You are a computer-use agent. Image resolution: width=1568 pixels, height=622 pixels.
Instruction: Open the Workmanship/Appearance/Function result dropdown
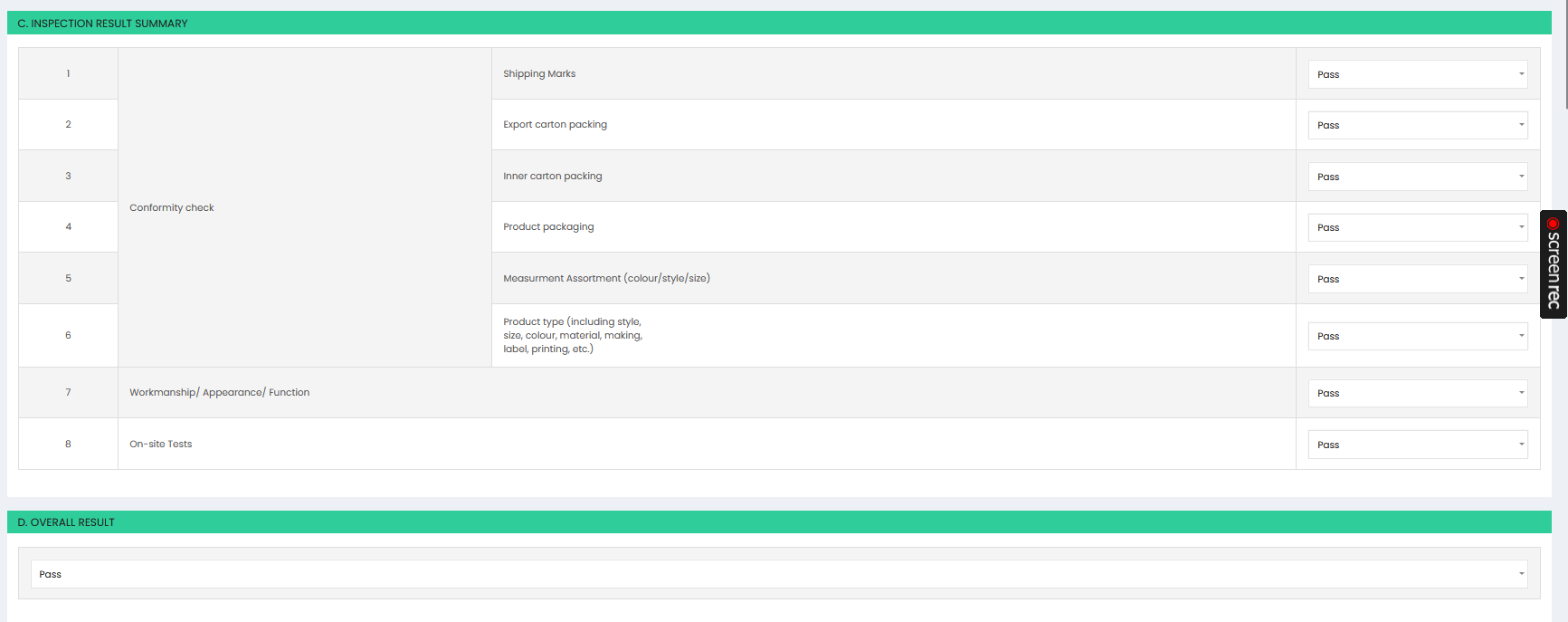[1418, 393]
